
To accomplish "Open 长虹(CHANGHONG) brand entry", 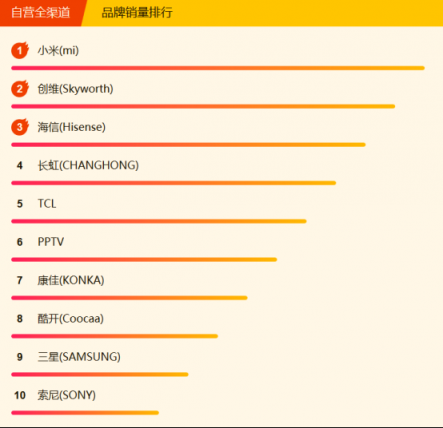I will 88,165.
